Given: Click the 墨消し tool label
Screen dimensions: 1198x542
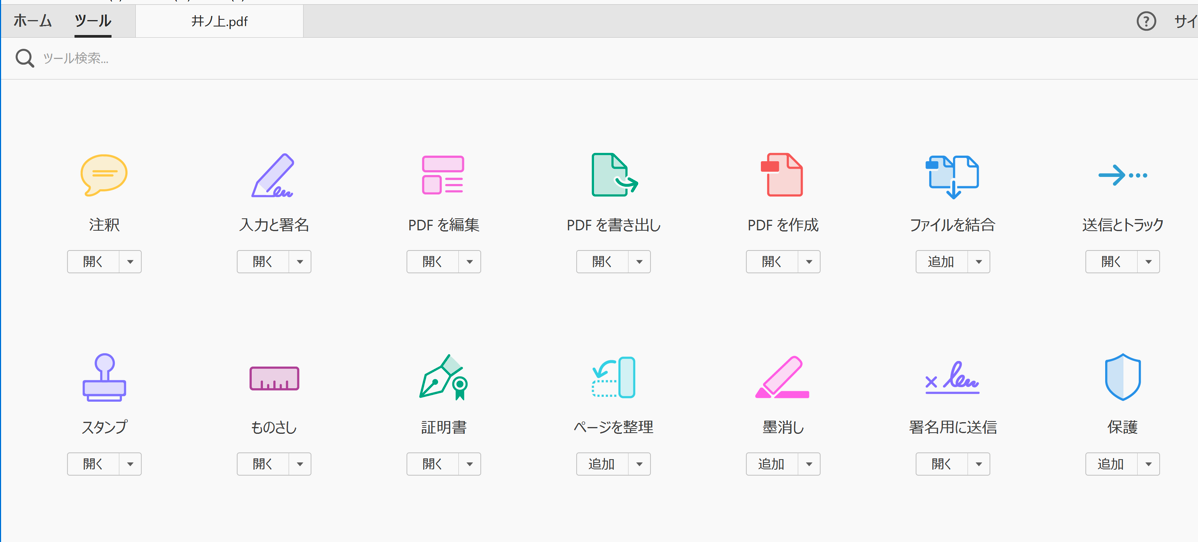Looking at the screenshot, I should click(783, 427).
